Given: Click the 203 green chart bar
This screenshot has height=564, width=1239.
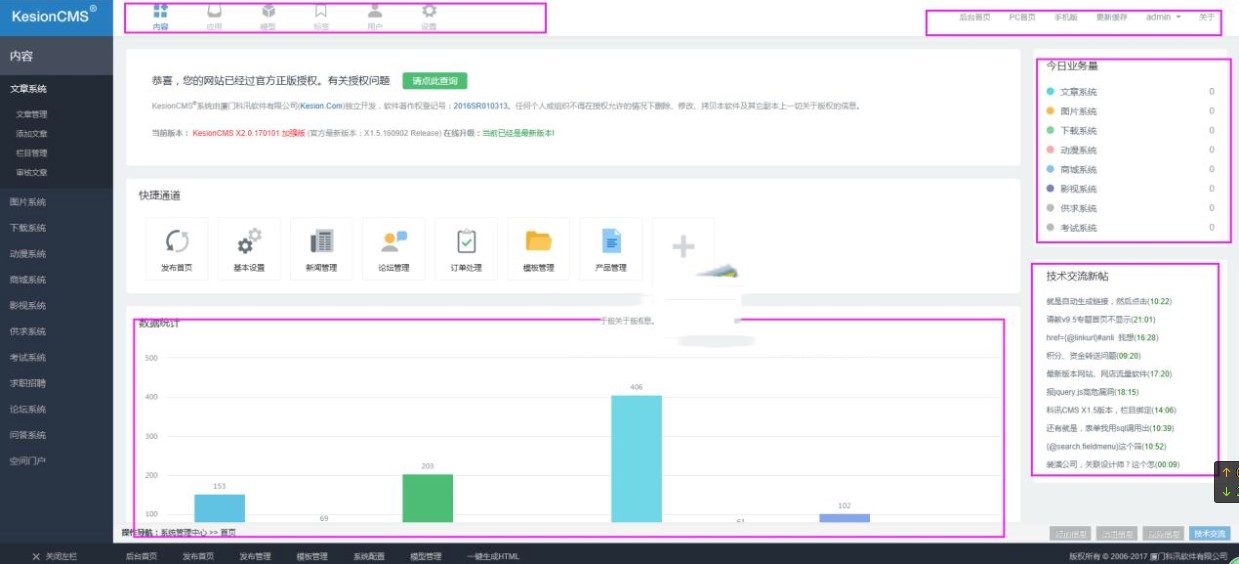Looking at the screenshot, I should tap(428, 497).
